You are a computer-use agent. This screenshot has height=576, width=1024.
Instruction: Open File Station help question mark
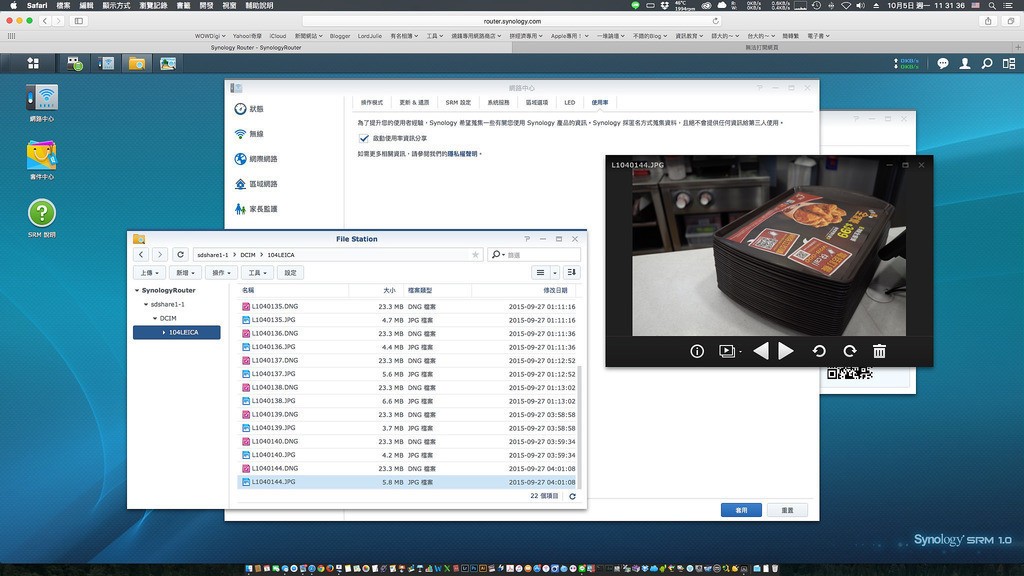click(527, 239)
